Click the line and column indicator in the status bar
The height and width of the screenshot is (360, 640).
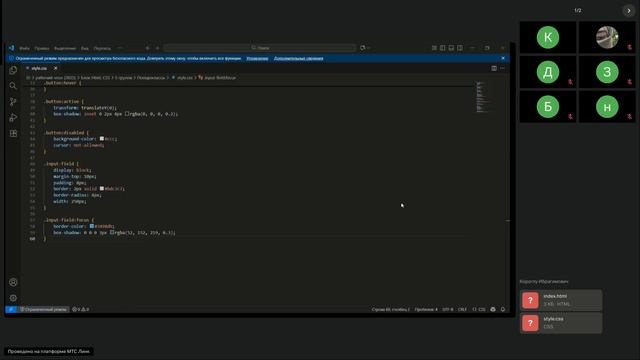tap(391, 309)
